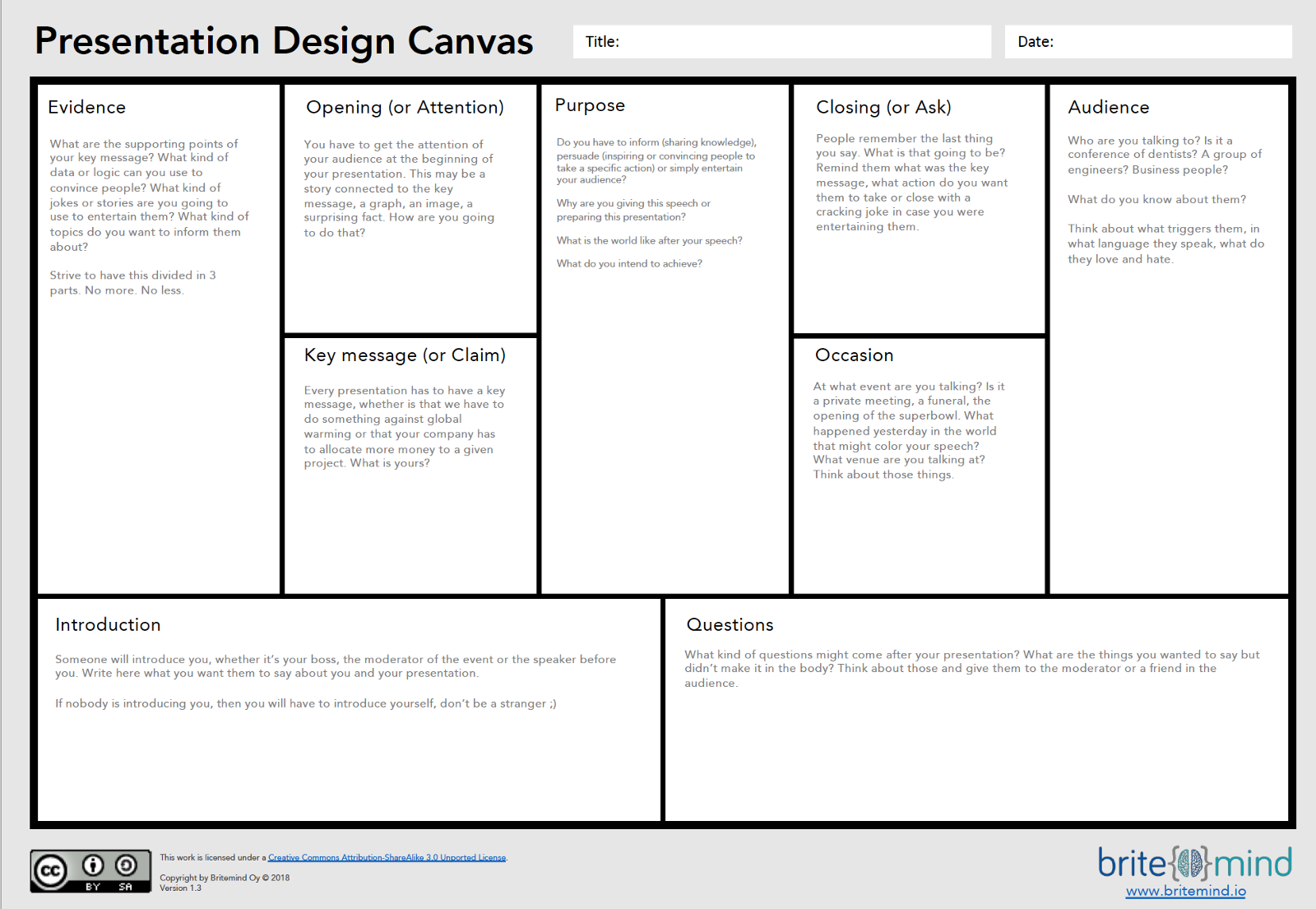Click 'What is the world like after your speech?'
Viewport: 1316px width, 909px height.
(x=649, y=241)
